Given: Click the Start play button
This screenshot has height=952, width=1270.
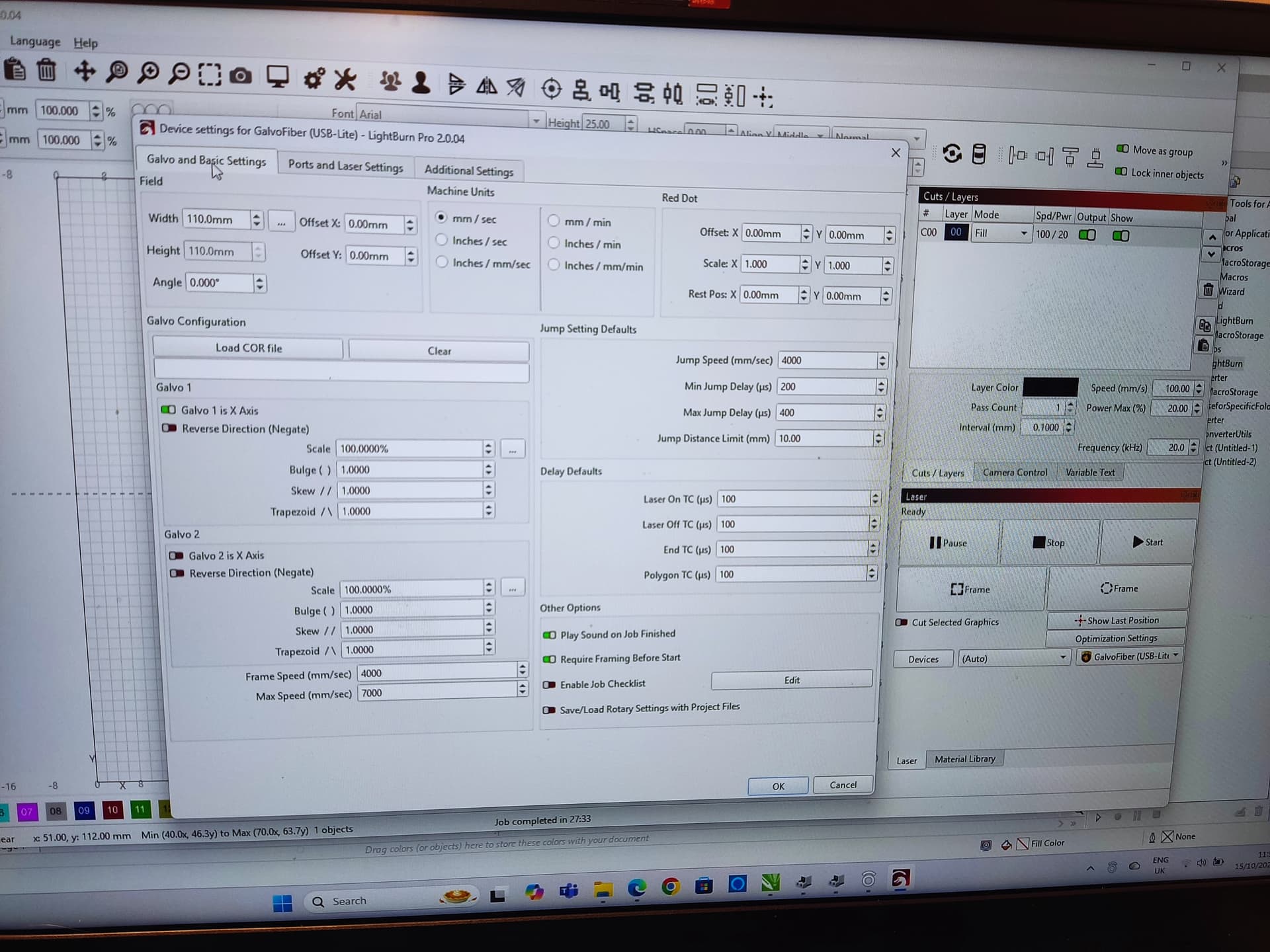Looking at the screenshot, I should pyautogui.click(x=1148, y=542).
